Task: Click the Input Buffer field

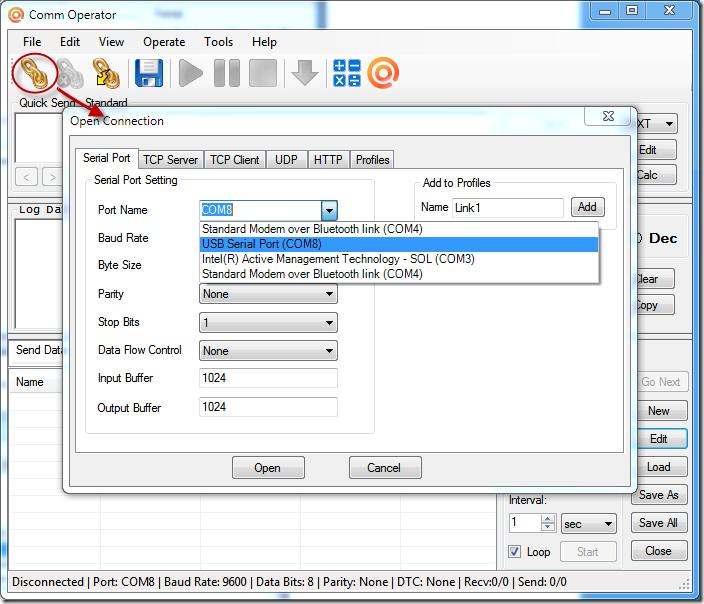Action: tap(268, 378)
